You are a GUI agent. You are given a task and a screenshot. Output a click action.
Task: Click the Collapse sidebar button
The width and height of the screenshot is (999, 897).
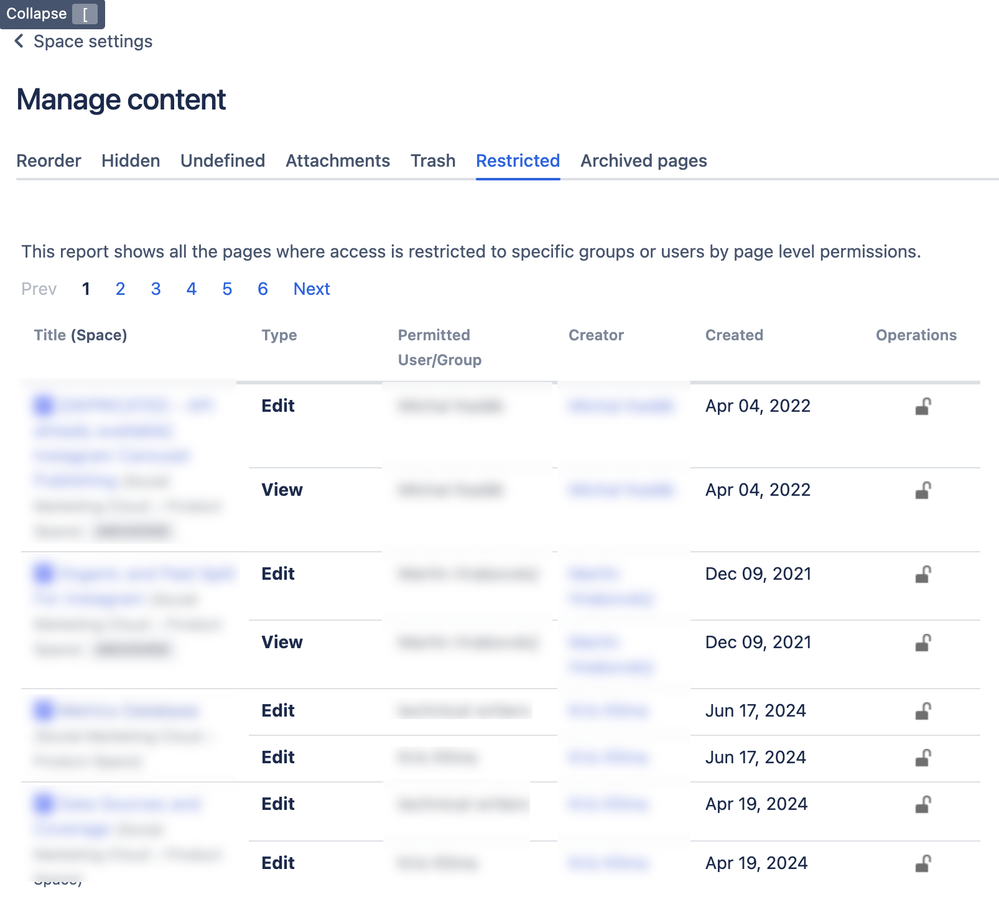tap(52, 13)
